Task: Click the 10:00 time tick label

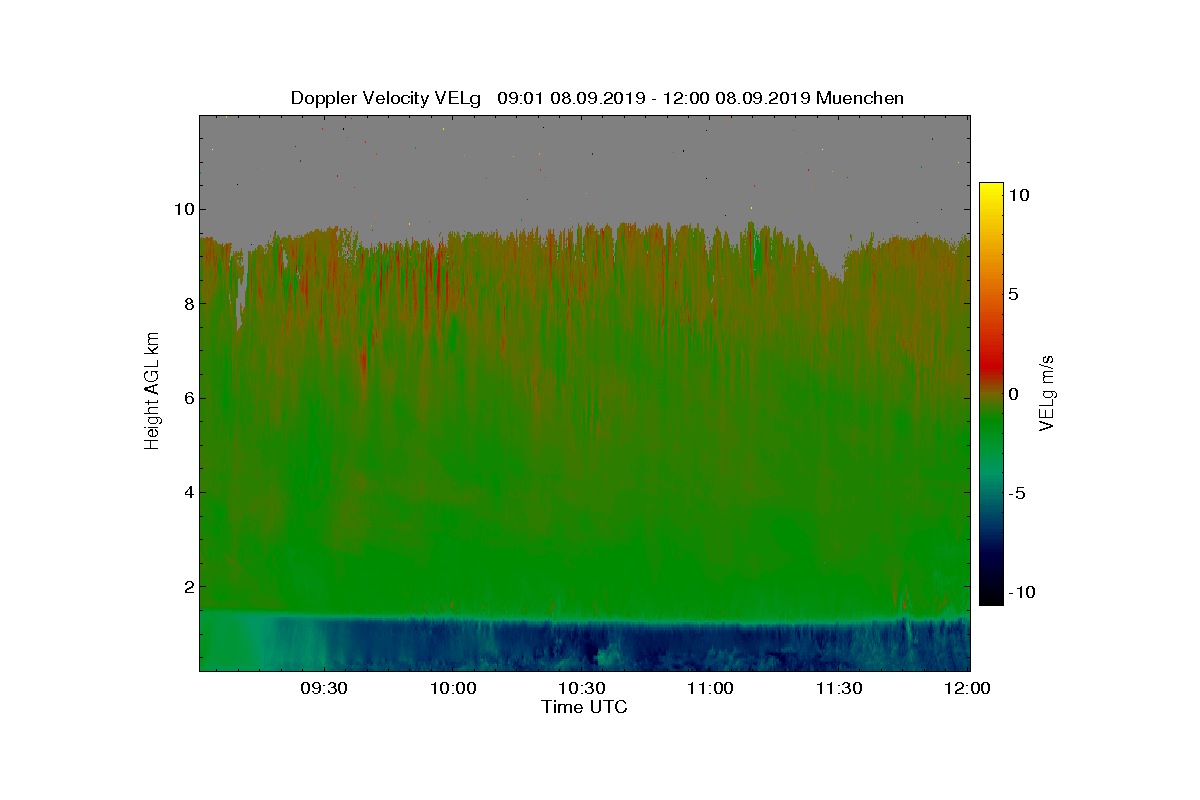Action: (452, 689)
